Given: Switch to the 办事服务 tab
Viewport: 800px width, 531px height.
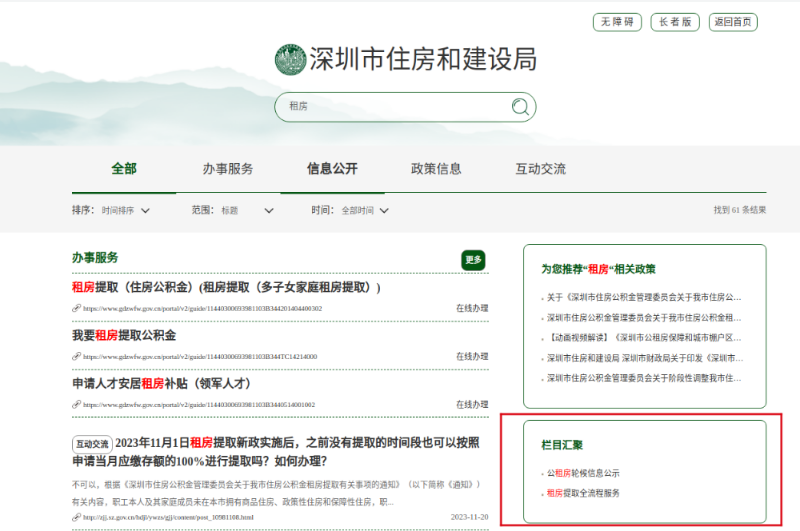Looking at the screenshot, I should [x=228, y=169].
